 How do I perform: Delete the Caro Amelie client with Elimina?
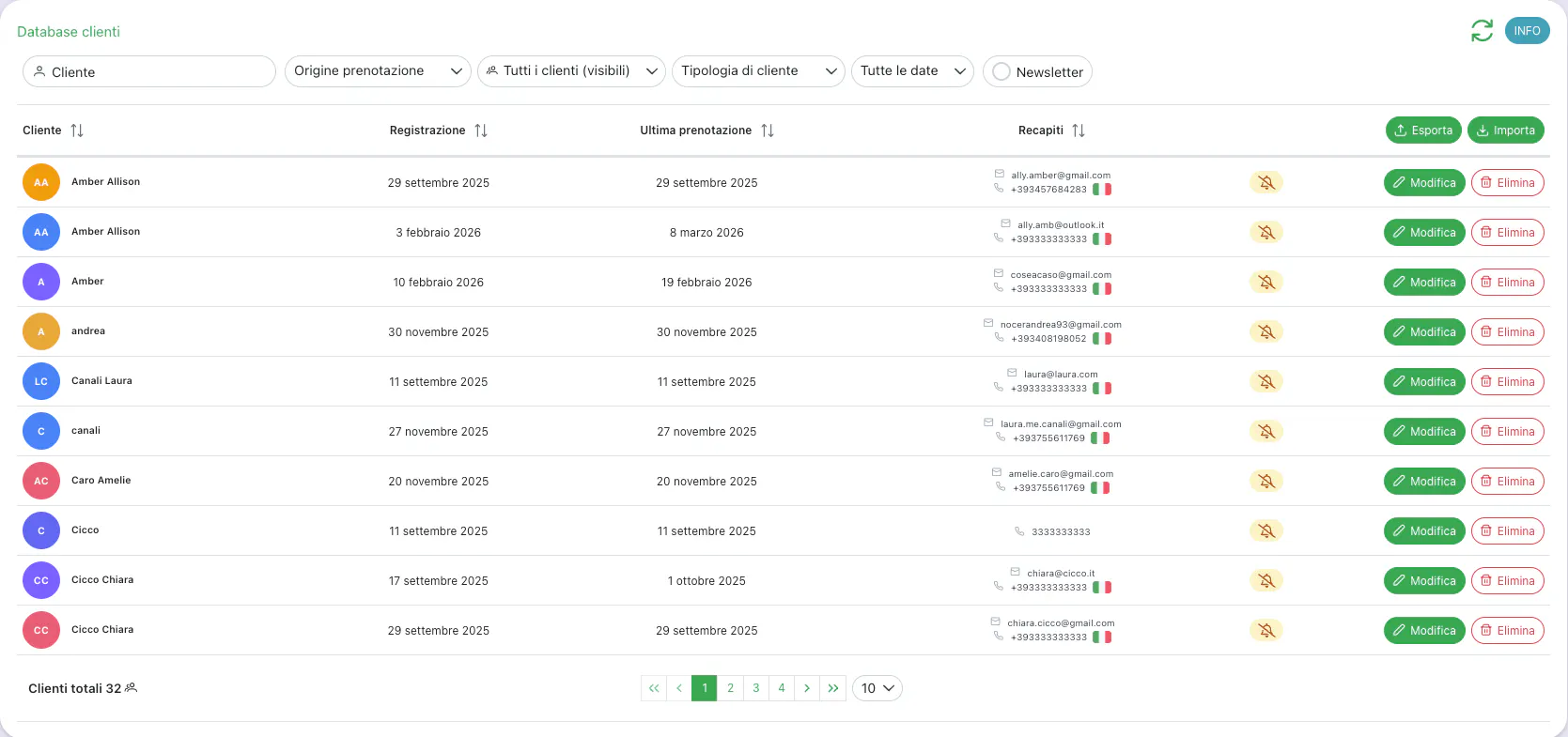pyautogui.click(x=1508, y=481)
